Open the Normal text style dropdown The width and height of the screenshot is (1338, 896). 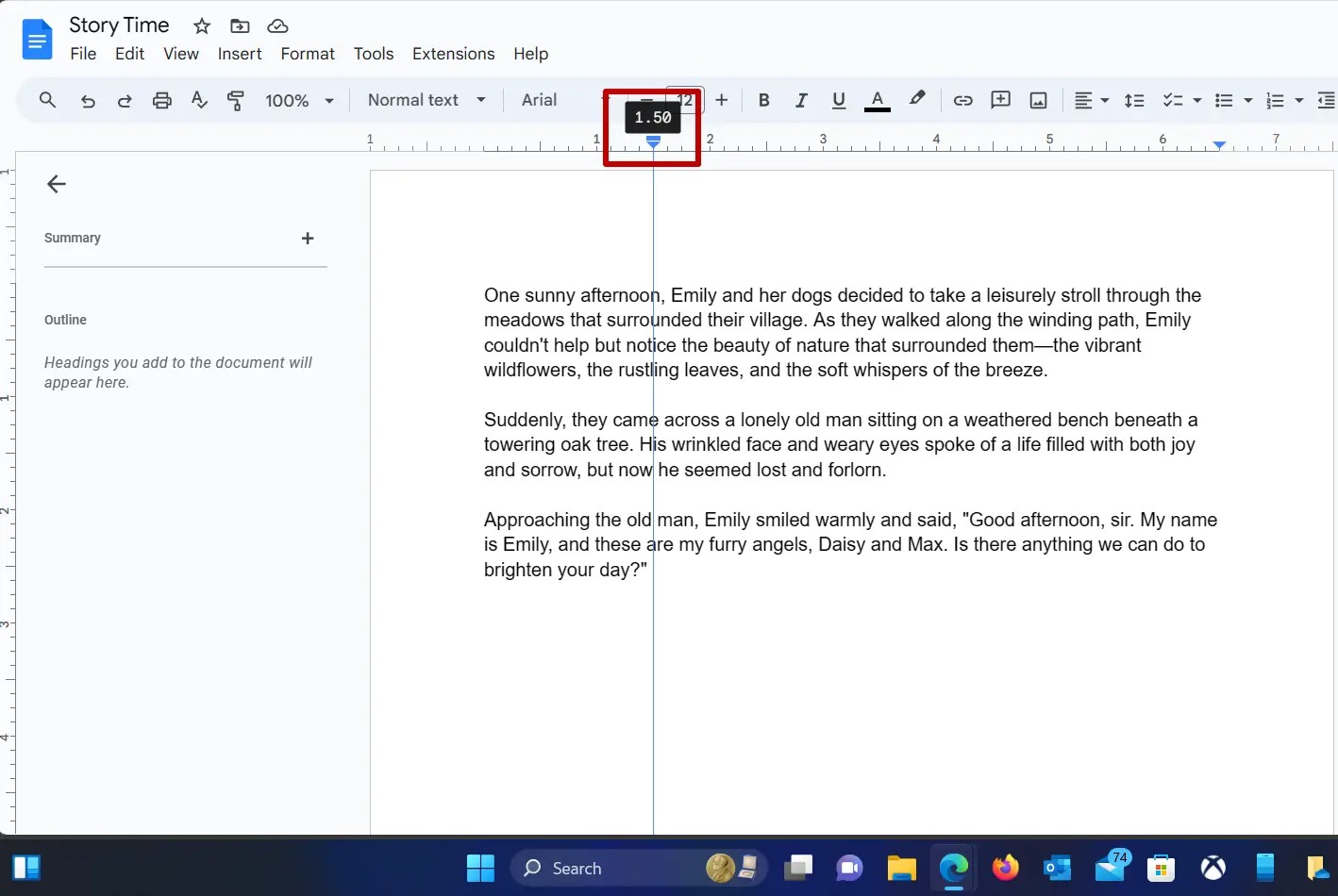[425, 100]
